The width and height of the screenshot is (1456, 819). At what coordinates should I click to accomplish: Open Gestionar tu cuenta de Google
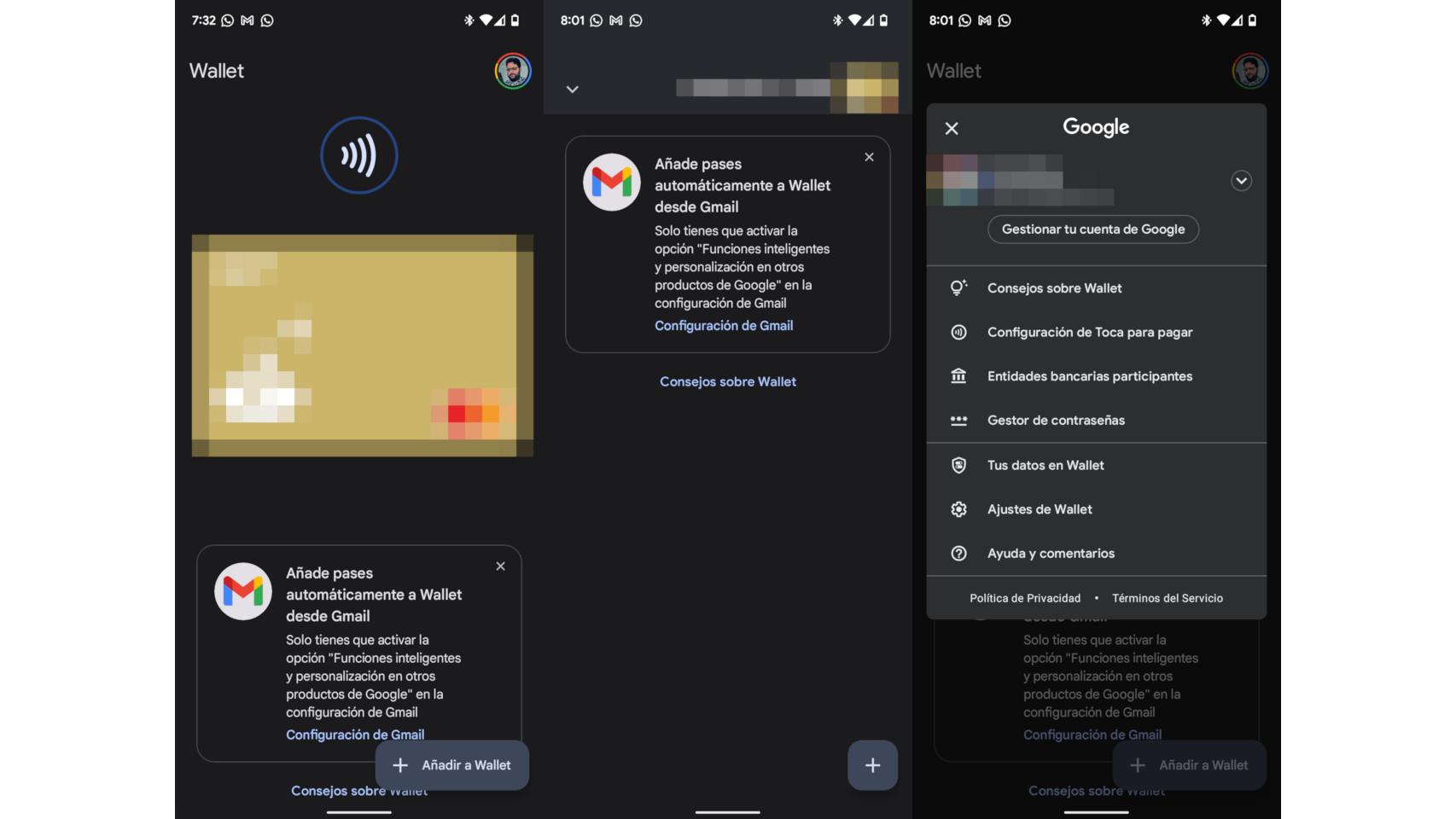click(x=1093, y=229)
